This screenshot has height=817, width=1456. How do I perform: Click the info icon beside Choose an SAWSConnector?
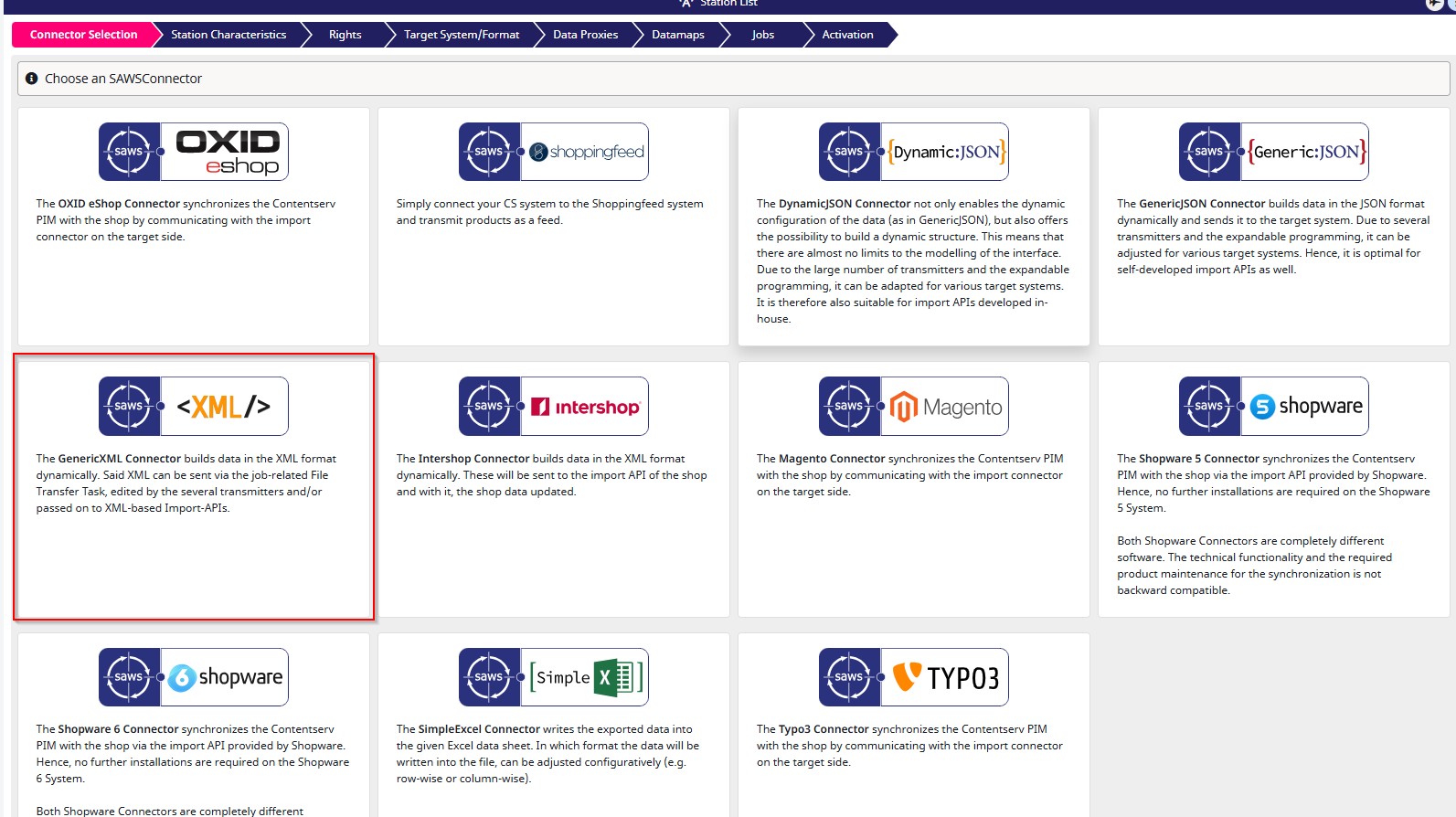(32, 79)
